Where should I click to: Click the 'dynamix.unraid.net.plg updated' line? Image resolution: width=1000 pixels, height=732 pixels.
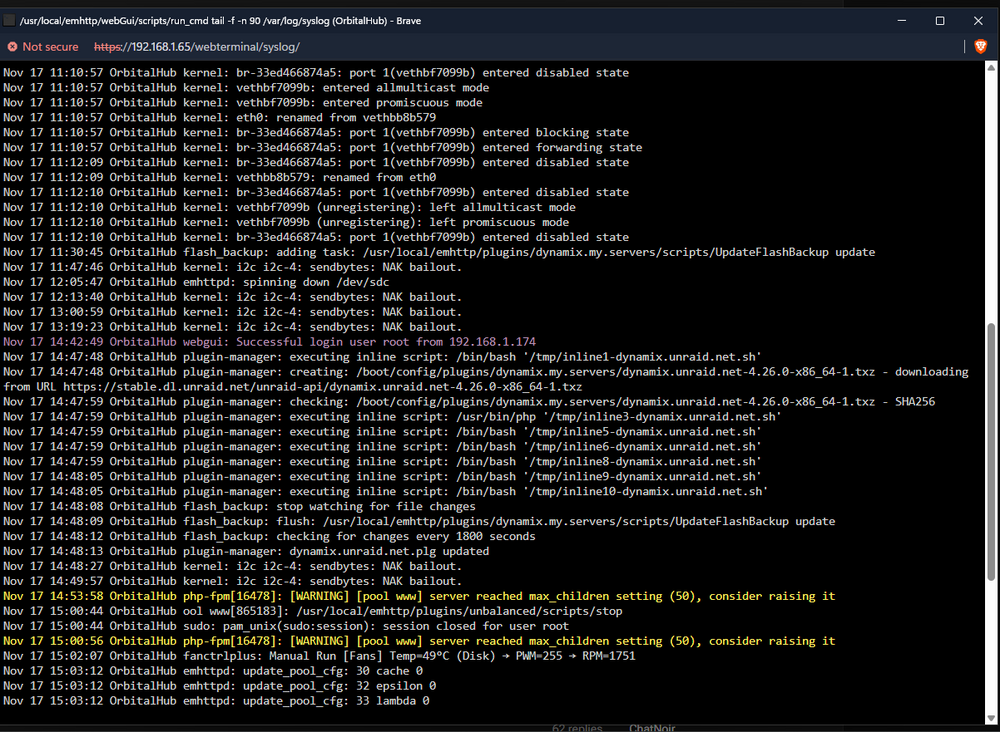pos(246,551)
